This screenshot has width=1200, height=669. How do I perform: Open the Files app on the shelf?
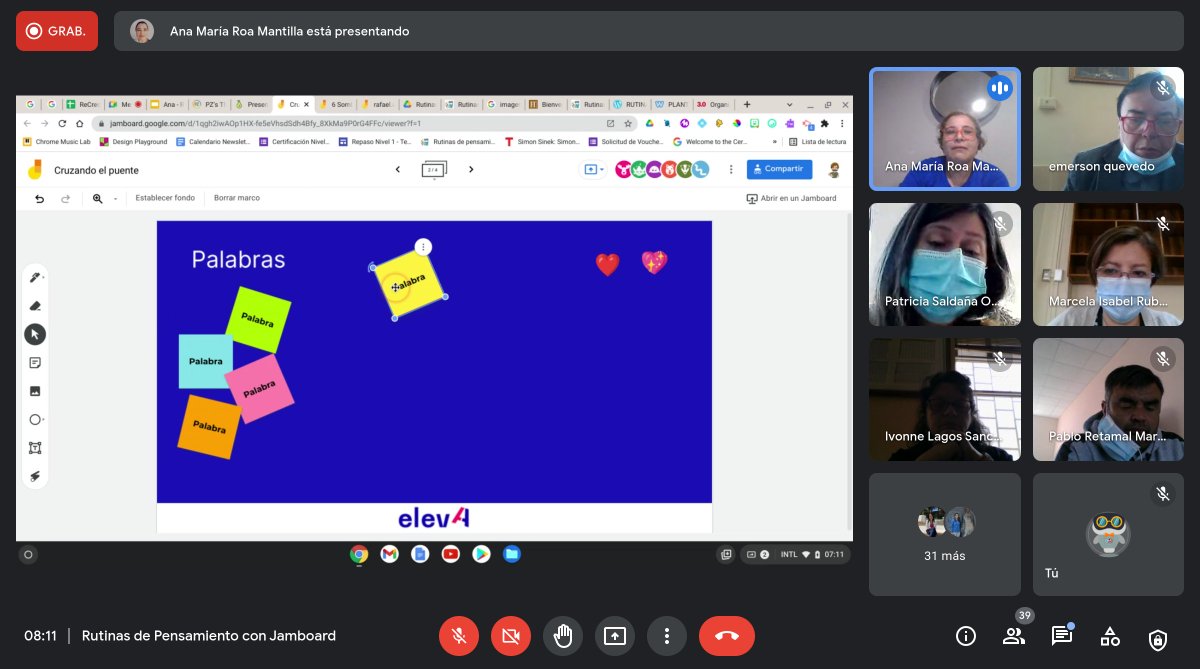click(512, 554)
